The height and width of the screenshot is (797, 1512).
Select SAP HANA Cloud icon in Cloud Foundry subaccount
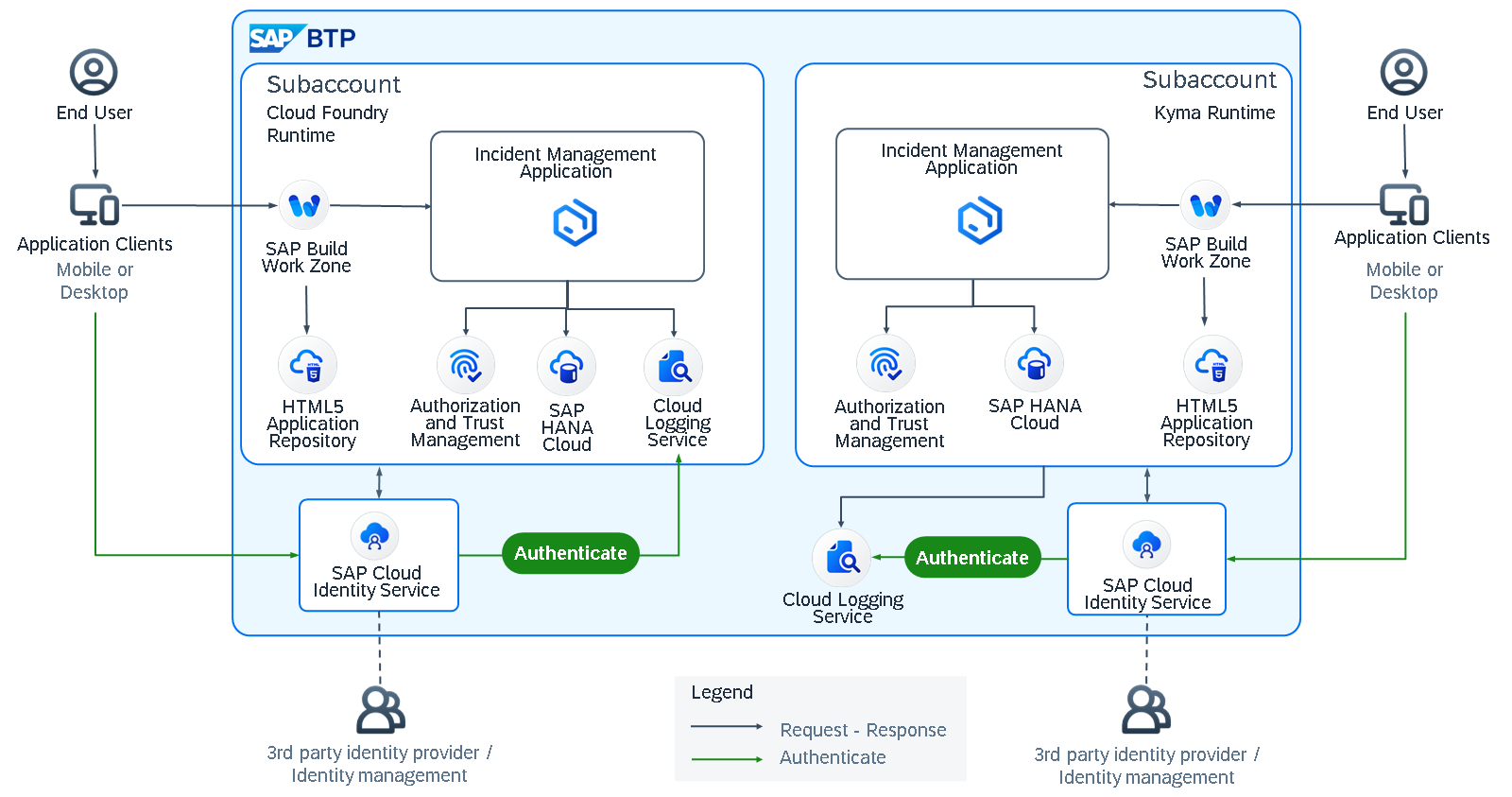(x=566, y=367)
